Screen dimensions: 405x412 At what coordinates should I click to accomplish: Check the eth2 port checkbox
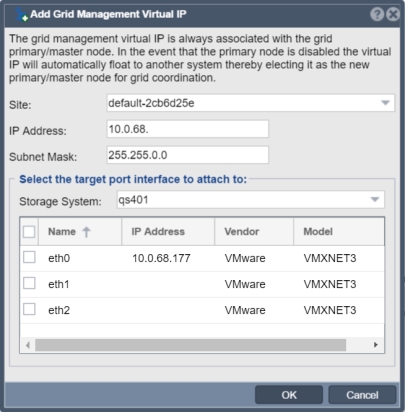pos(29,309)
